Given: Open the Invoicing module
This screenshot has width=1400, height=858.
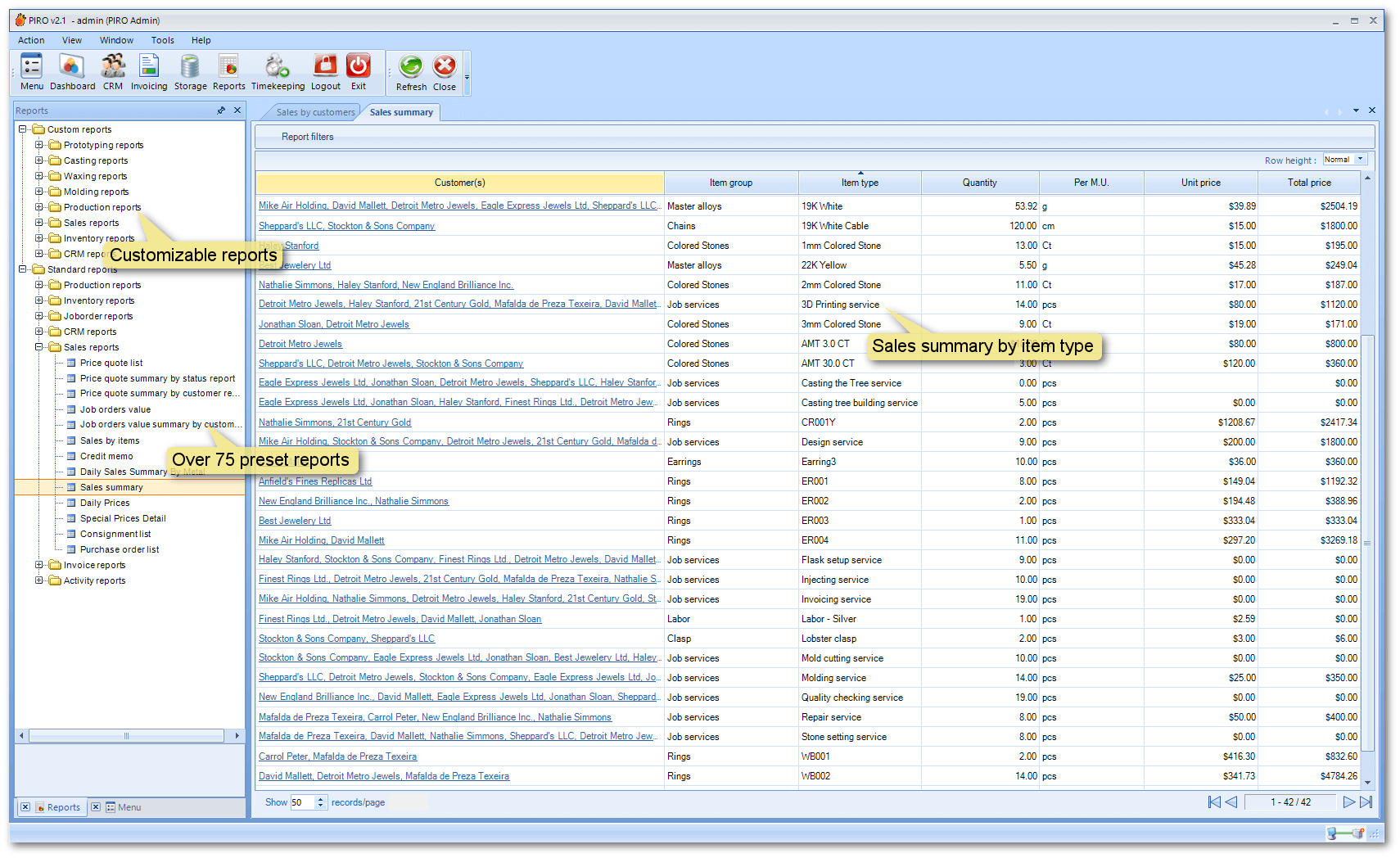Looking at the screenshot, I should point(149,72).
